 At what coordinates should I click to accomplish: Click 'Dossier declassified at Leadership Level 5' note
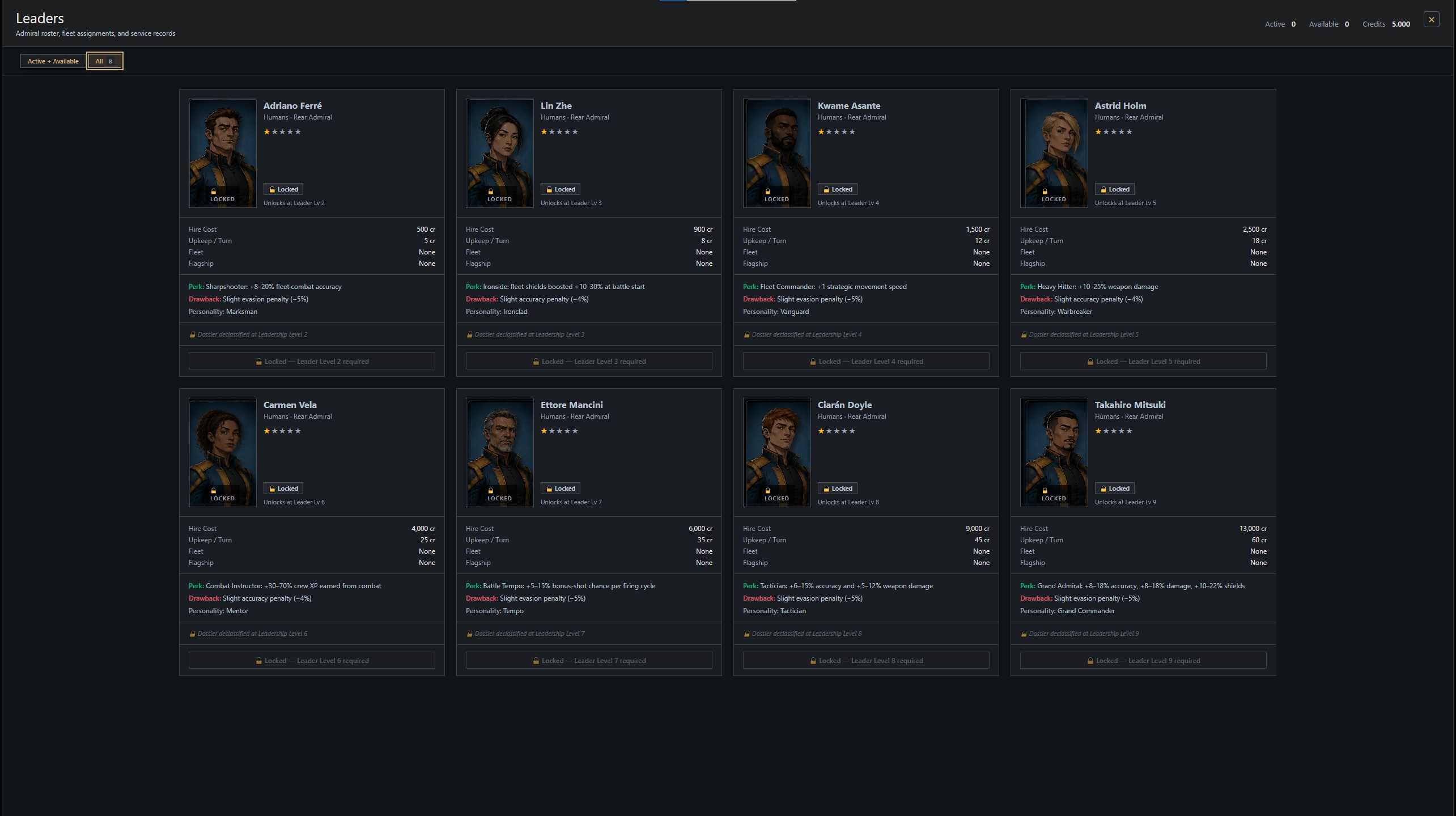[1080, 335]
